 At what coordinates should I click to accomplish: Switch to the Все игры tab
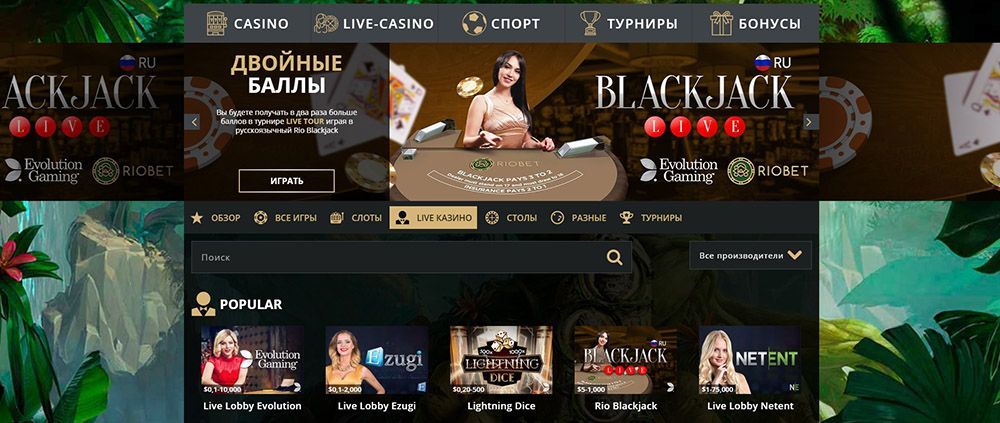pyautogui.click(x=284, y=218)
